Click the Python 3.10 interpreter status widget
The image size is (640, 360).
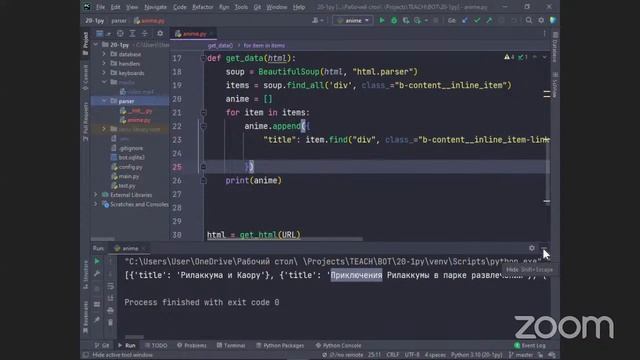pyautogui.click(x=476, y=355)
